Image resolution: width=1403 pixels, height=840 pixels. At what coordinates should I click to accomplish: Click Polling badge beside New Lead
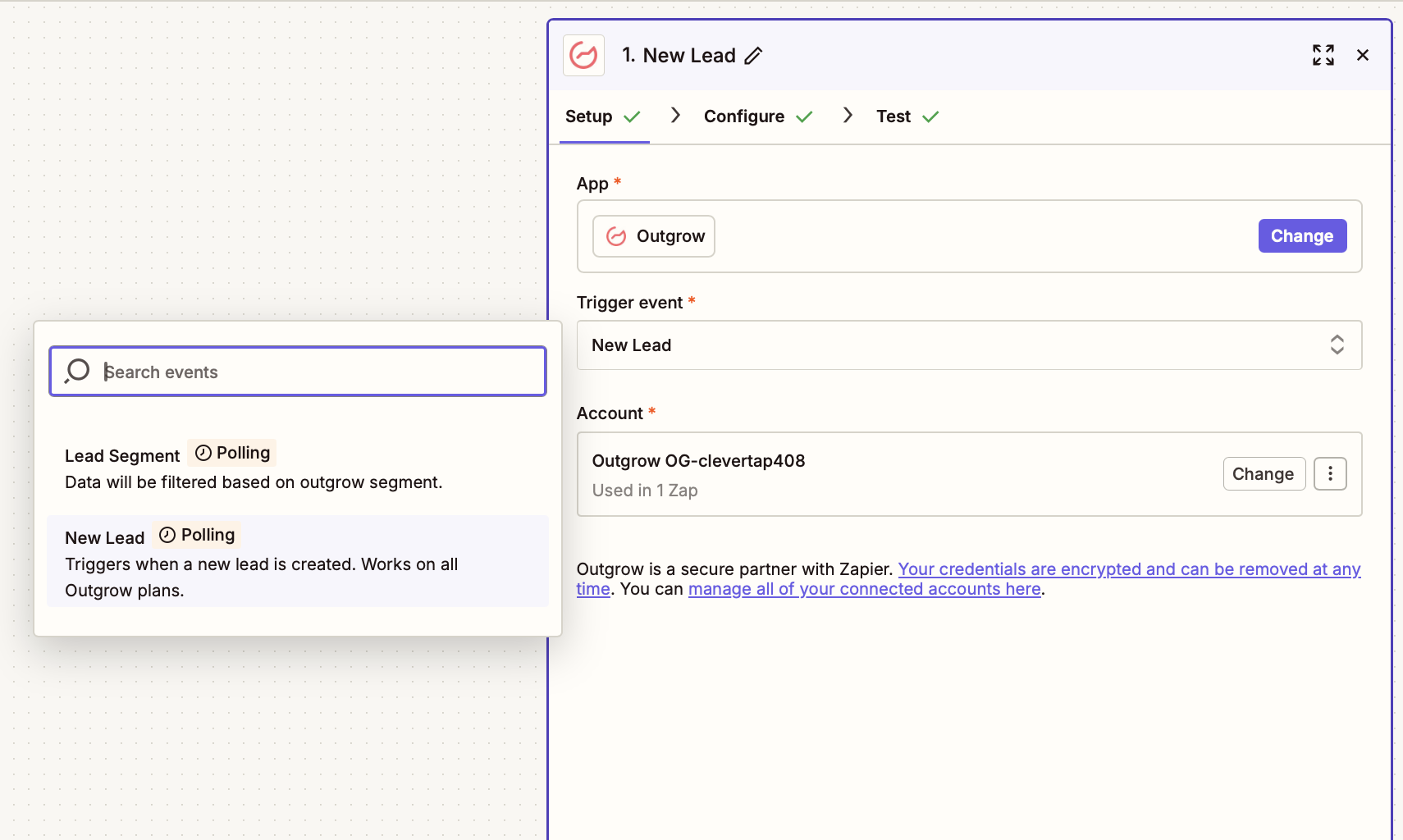click(x=197, y=535)
